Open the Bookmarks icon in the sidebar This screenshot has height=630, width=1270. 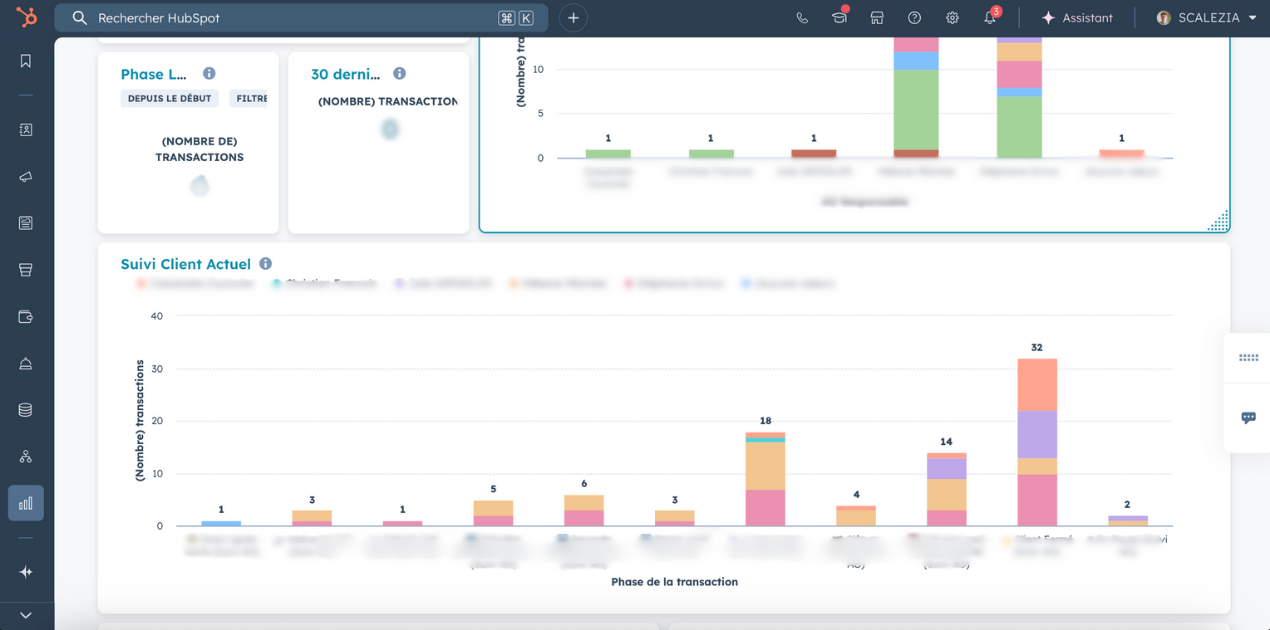click(26, 61)
